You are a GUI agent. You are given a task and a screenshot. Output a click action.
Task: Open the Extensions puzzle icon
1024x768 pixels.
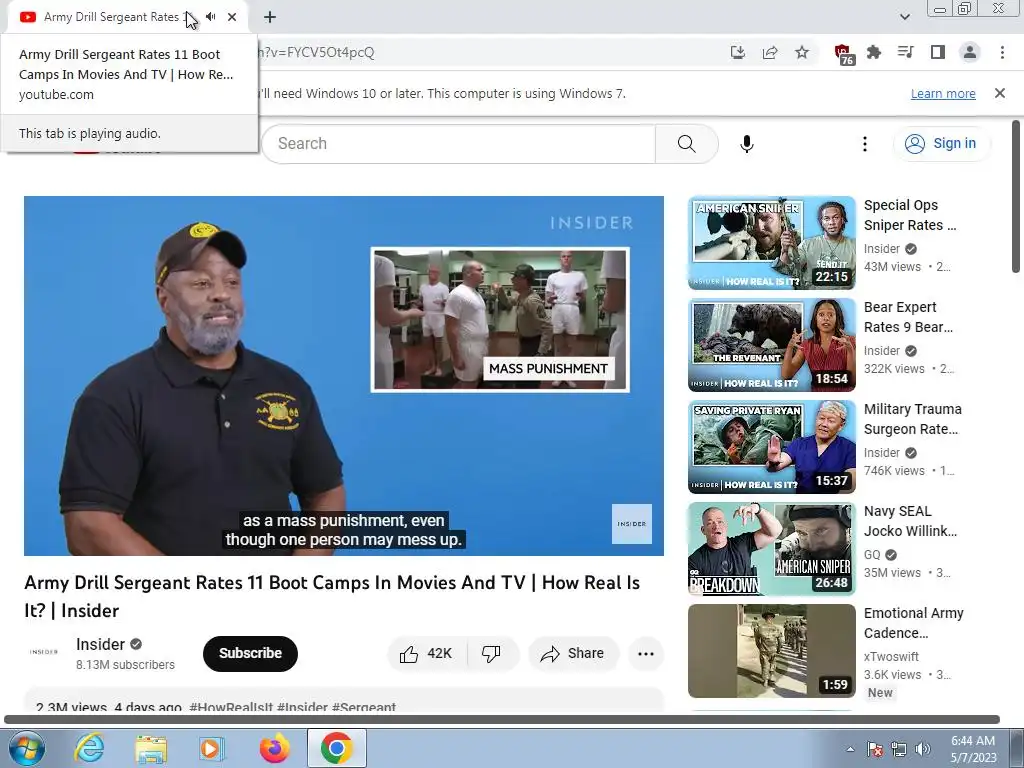click(874, 53)
